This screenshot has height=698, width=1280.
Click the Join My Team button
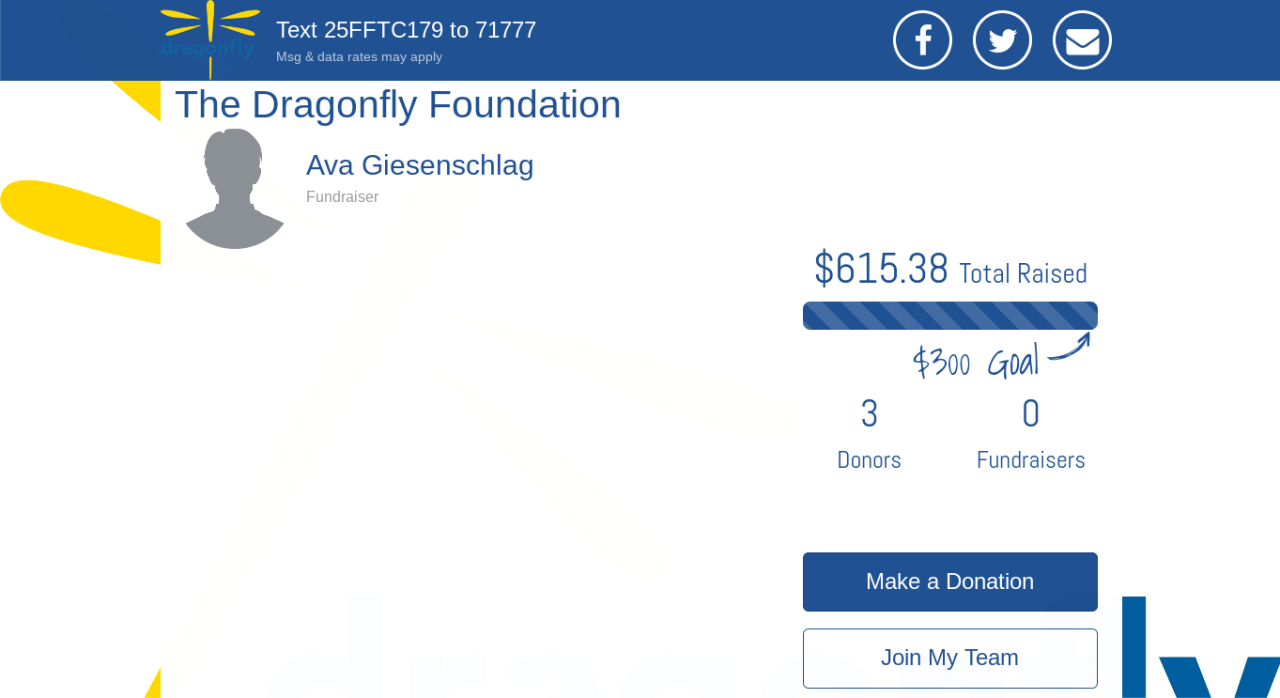(x=949, y=658)
